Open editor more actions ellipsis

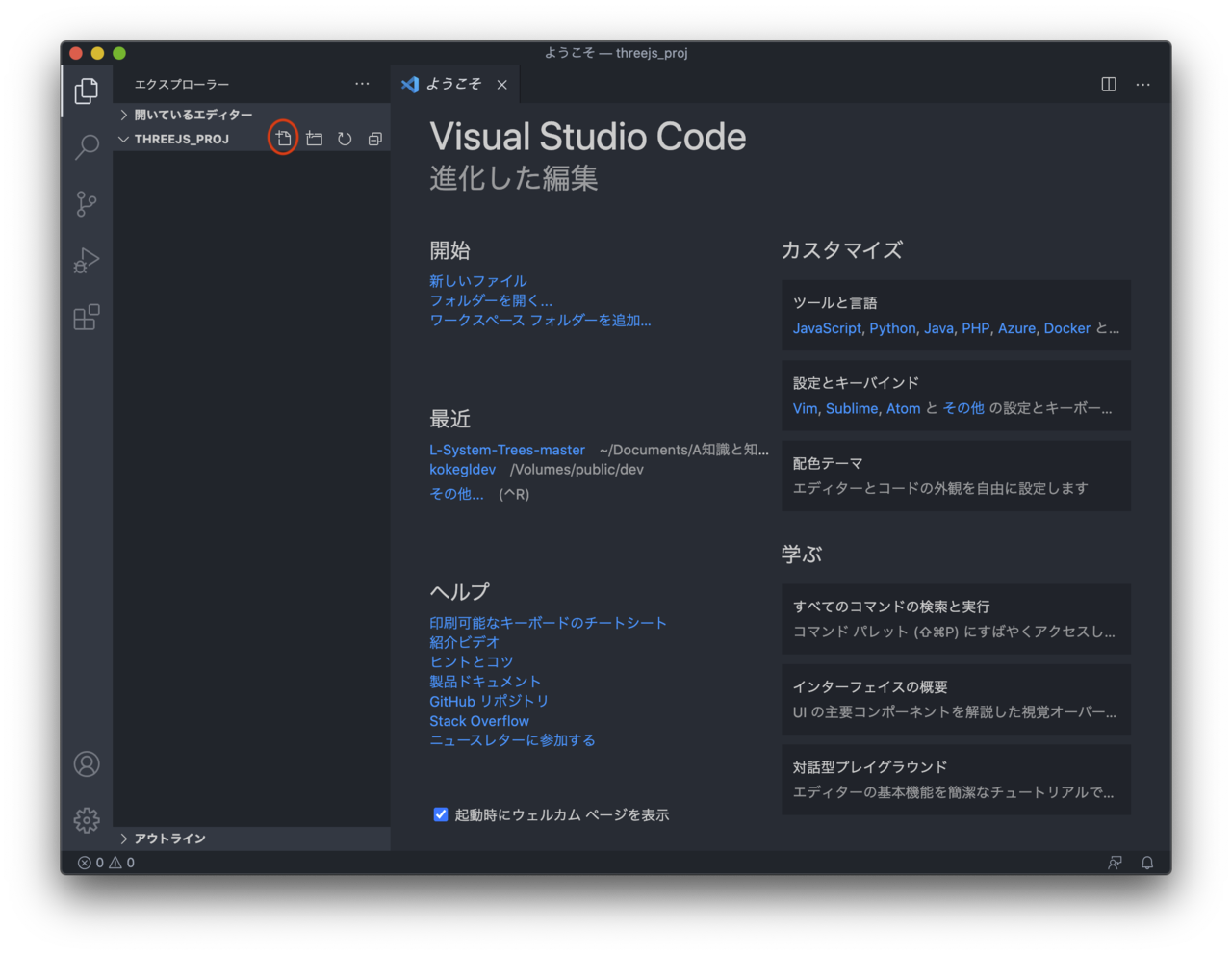[x=1142, y=84]
